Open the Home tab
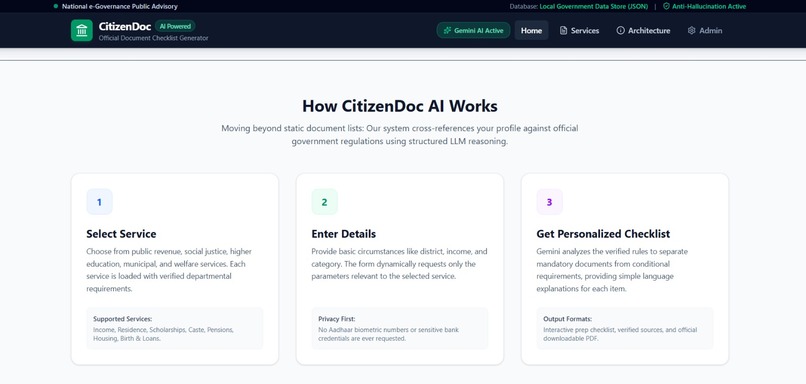 (x=532, y=30)
